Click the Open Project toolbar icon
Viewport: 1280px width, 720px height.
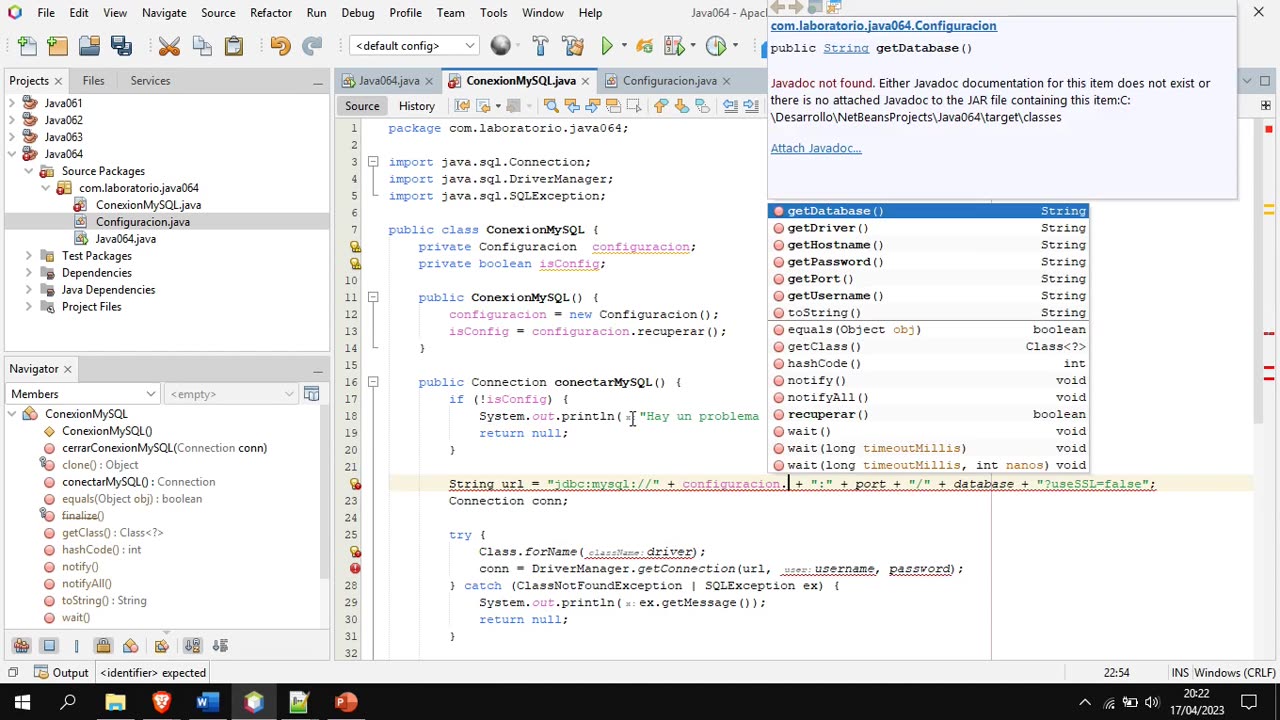pyautogui.click(x=89, y=46)
